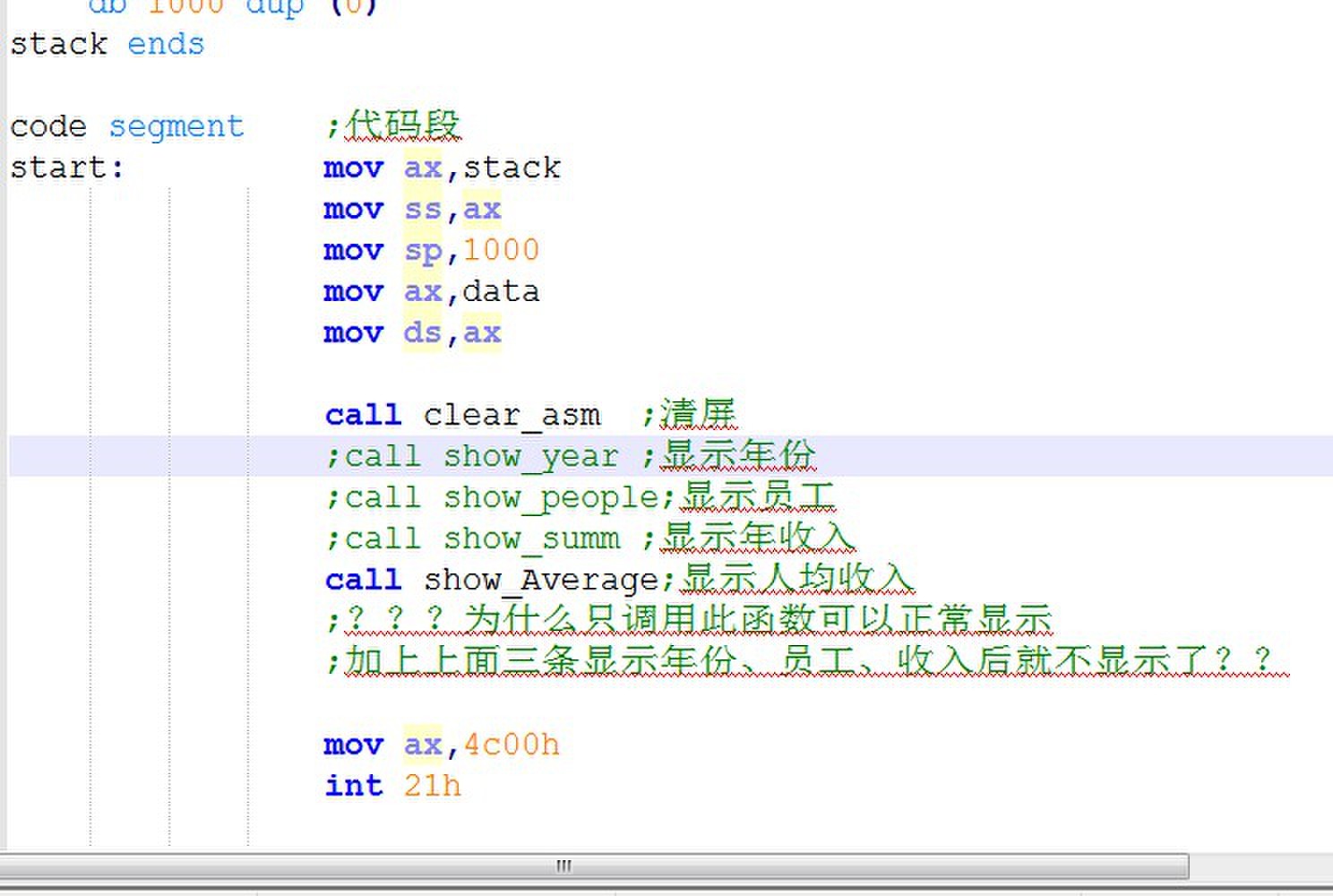Click the '为什么只调用此函数可以正常显示' comment line

688,619
